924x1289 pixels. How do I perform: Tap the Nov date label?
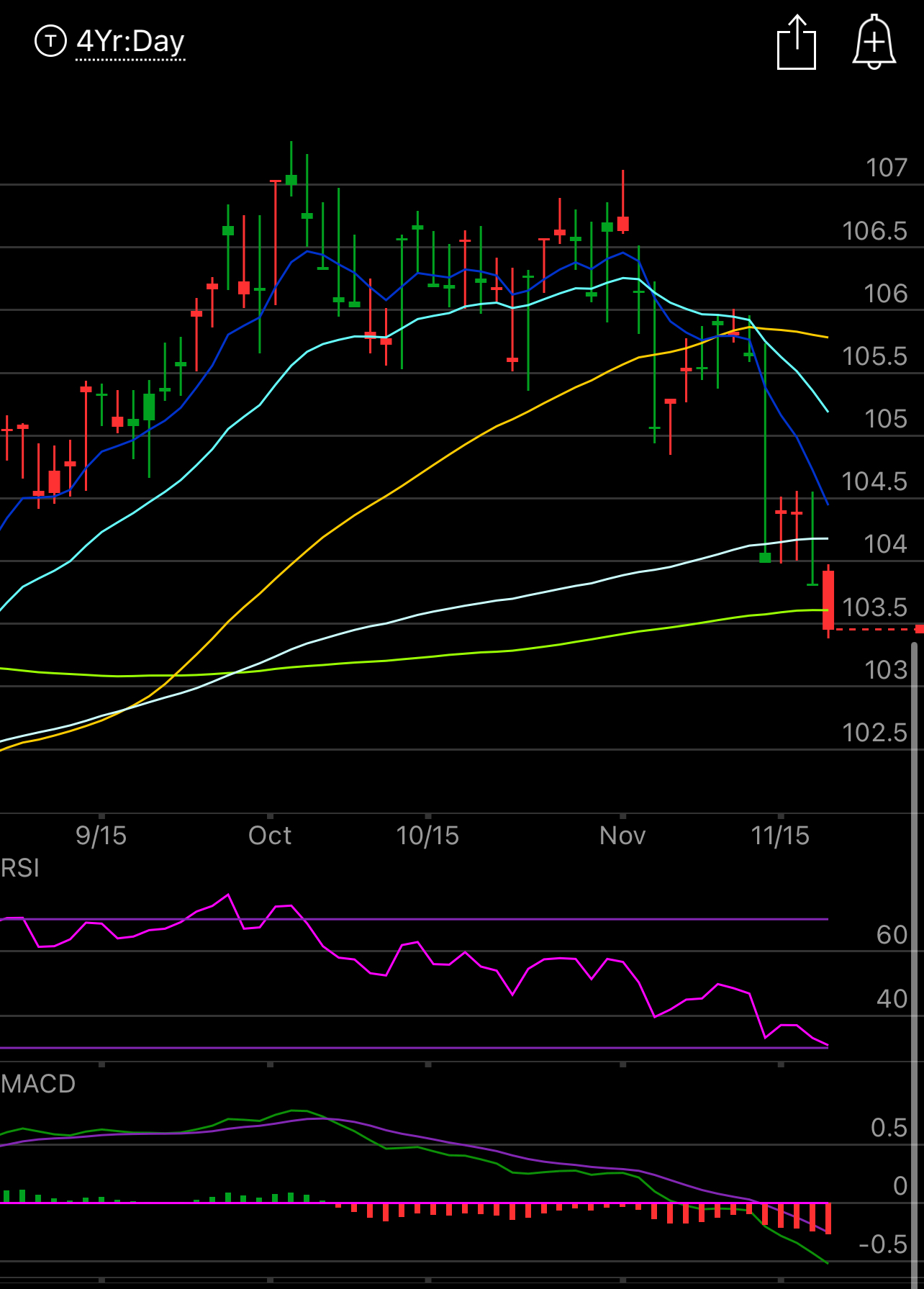click(x=622, y=836)
